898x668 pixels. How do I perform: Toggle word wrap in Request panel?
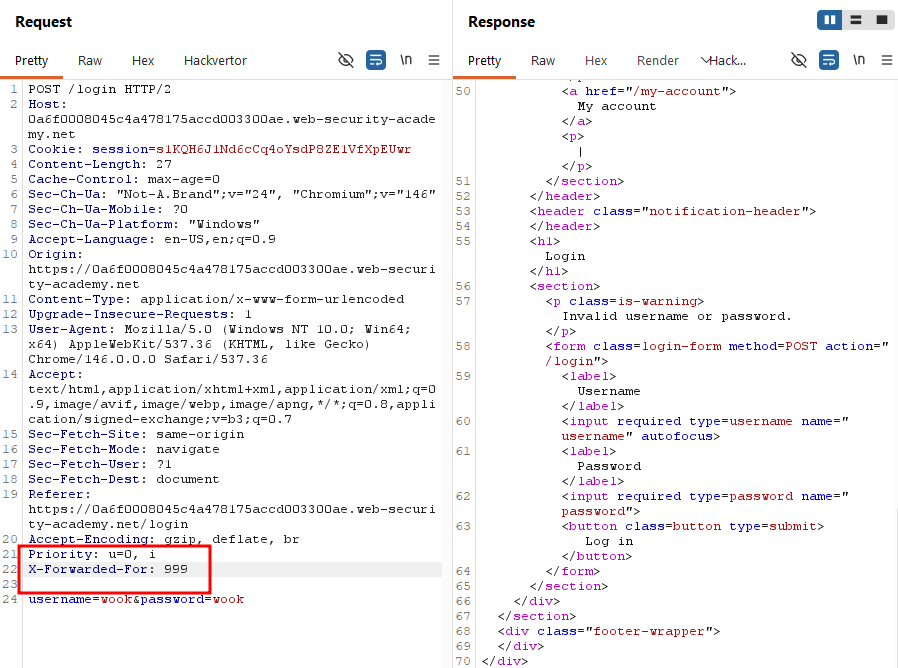(x=376, y=60)
